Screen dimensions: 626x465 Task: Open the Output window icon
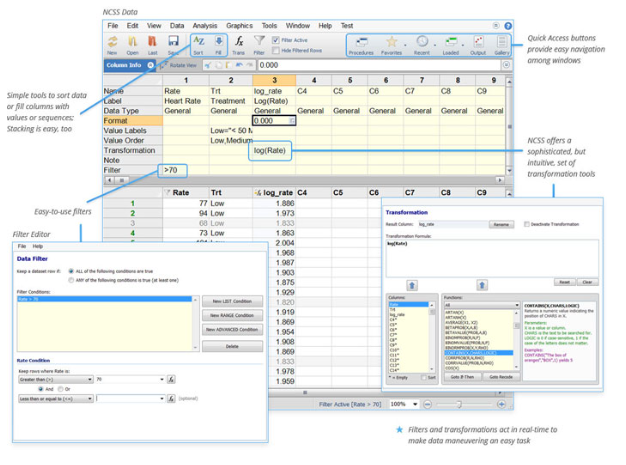pos(476,43)
